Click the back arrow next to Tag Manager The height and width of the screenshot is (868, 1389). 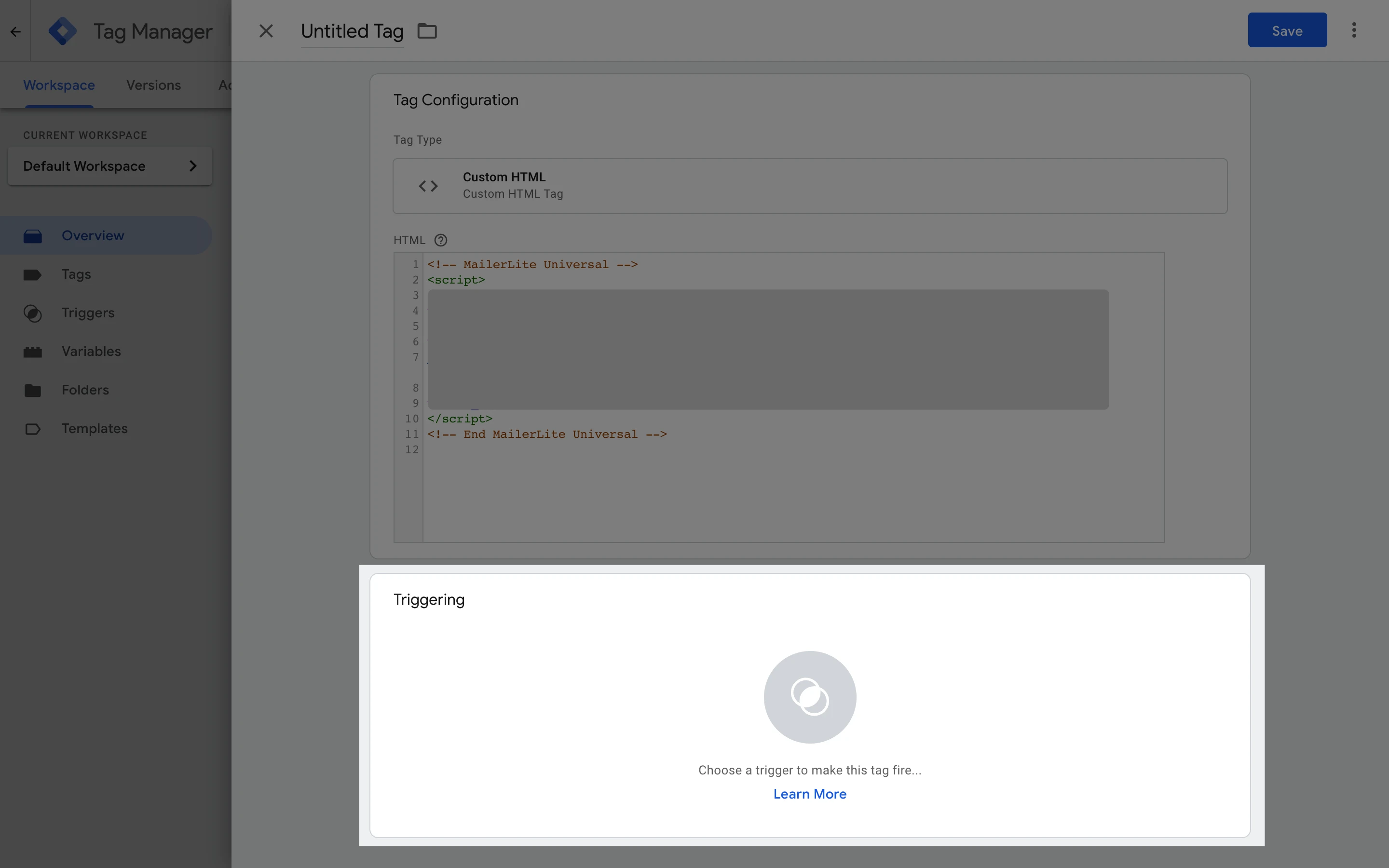click(x=15, y=31)
